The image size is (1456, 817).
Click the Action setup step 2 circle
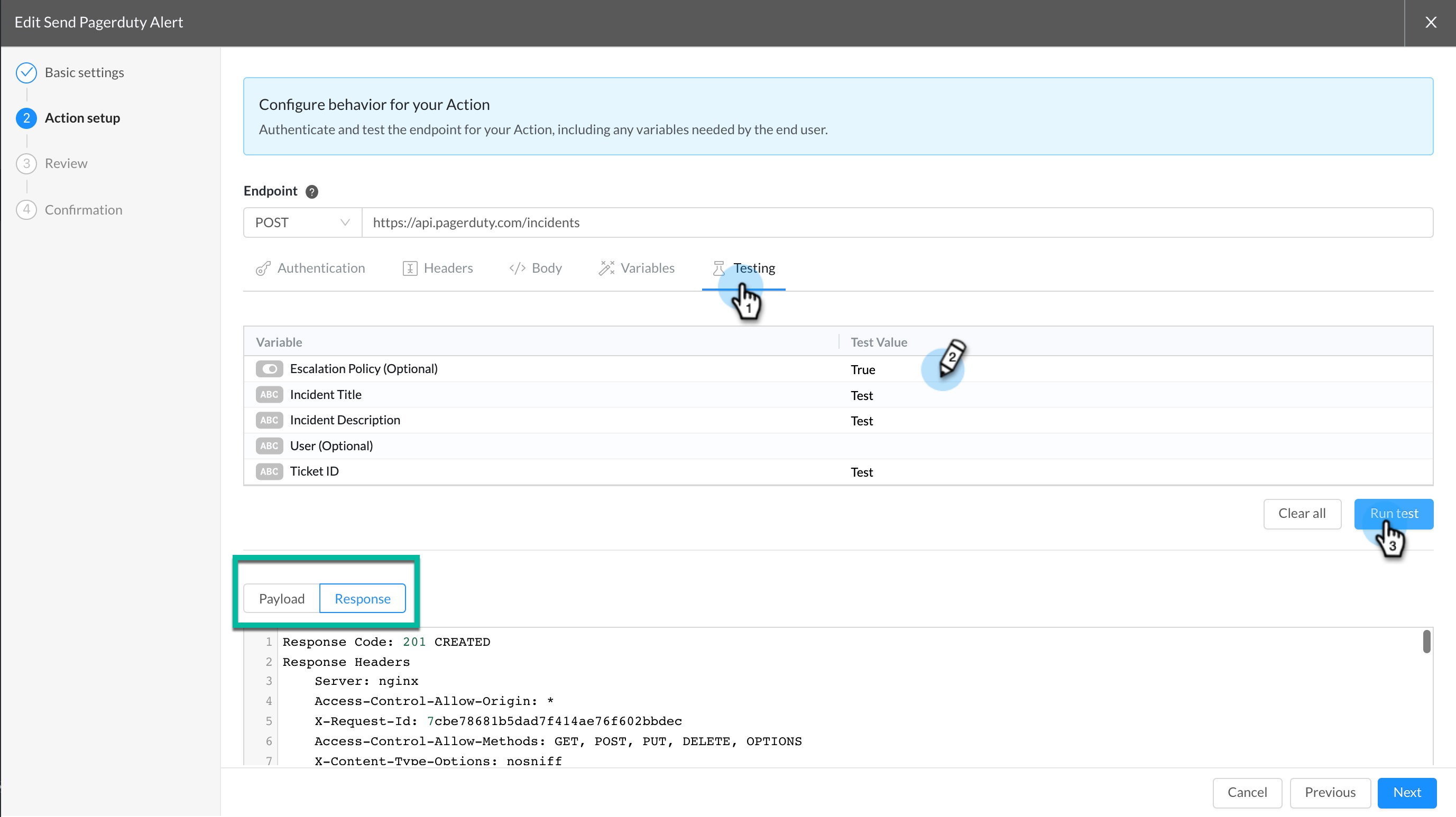pyautogui.click(x=26, y=118)
